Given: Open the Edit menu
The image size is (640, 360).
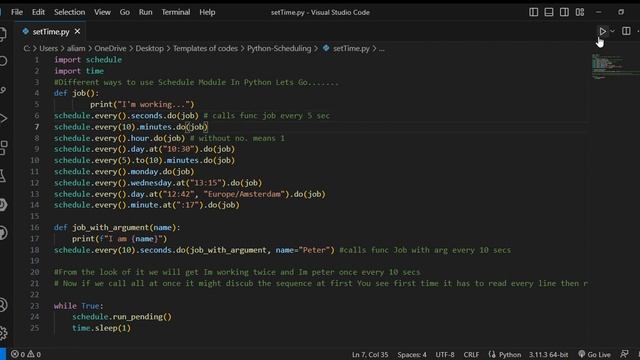Looking at the screenshot, I should [38, 12].
